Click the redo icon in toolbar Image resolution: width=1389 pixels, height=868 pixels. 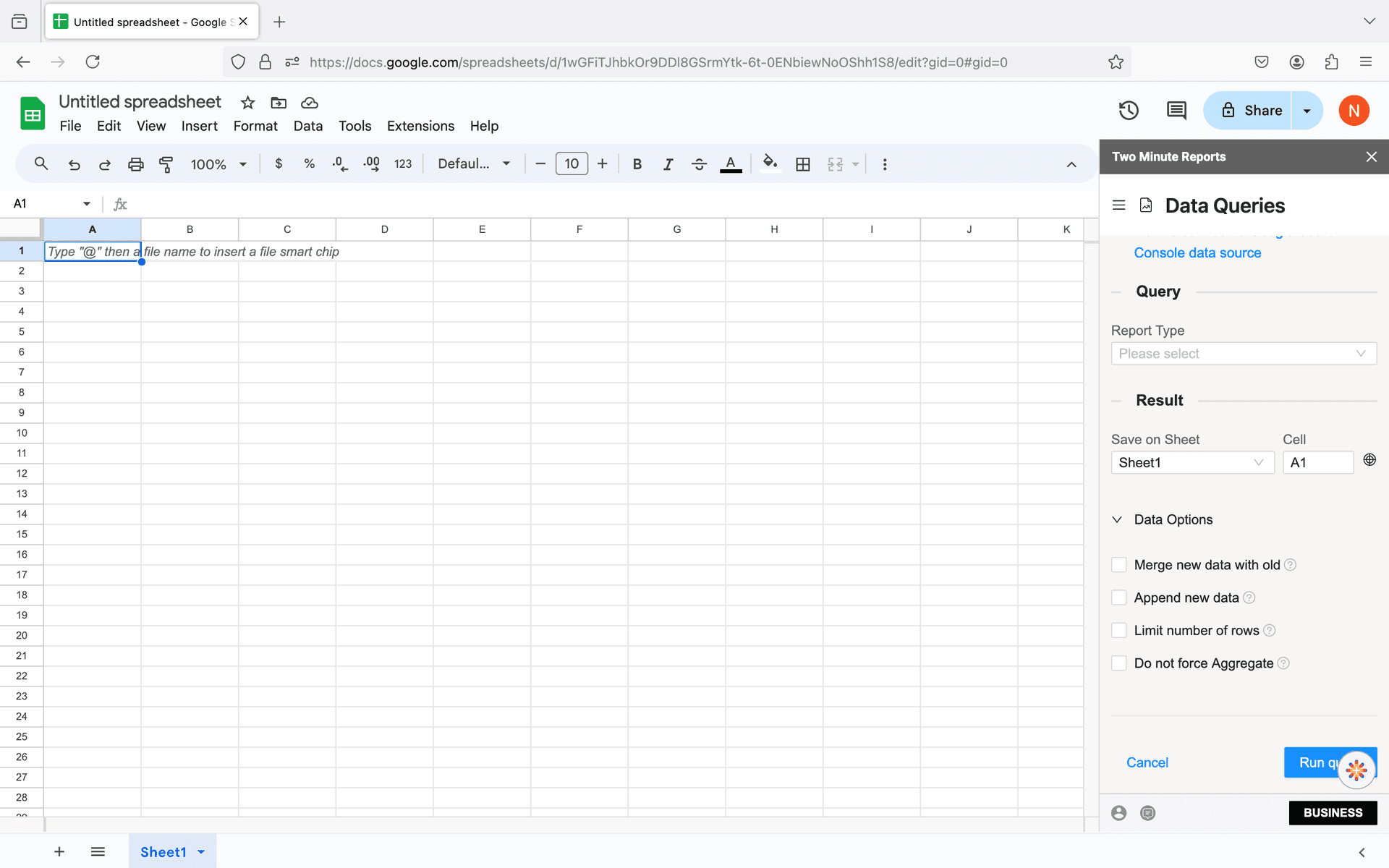105,164
